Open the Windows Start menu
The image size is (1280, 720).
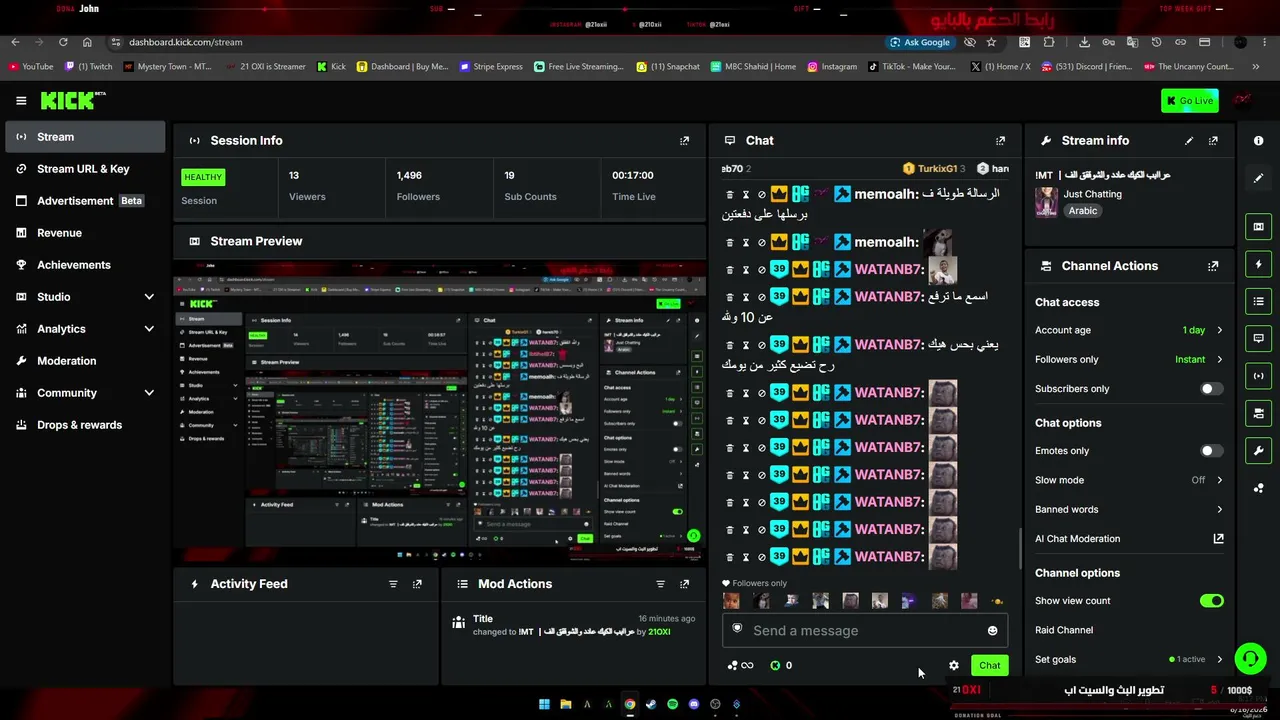click(x=544, y=704)
